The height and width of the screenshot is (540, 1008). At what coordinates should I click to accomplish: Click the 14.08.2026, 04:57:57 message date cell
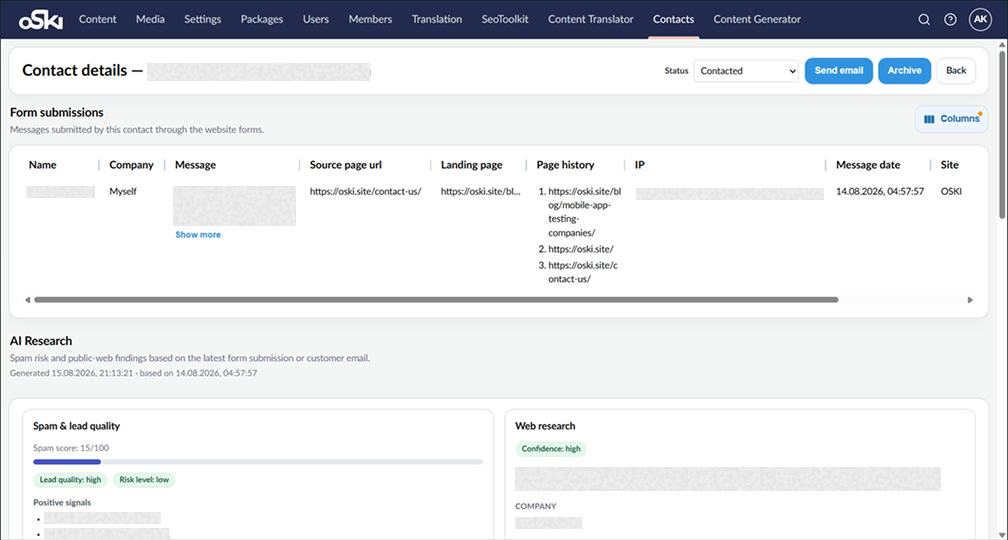pos(880,192)
